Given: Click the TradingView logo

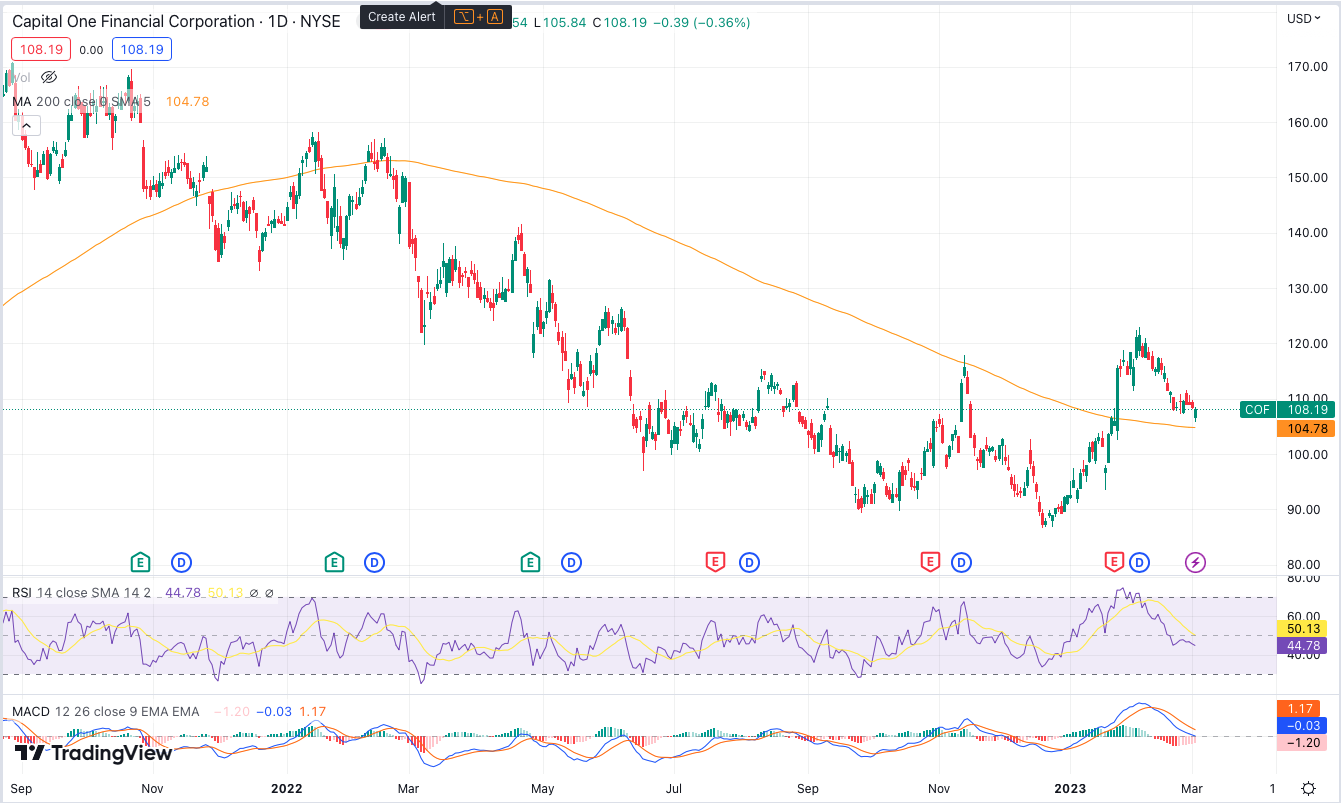Looking at the screenshot, I should tap(94, 753).
